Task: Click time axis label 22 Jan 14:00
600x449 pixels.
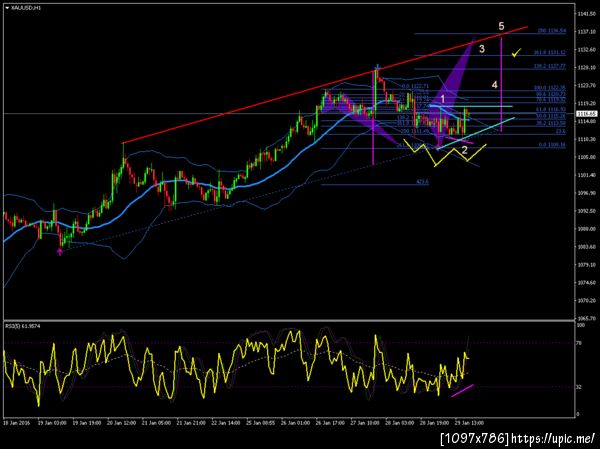Action: coord(226,423)
